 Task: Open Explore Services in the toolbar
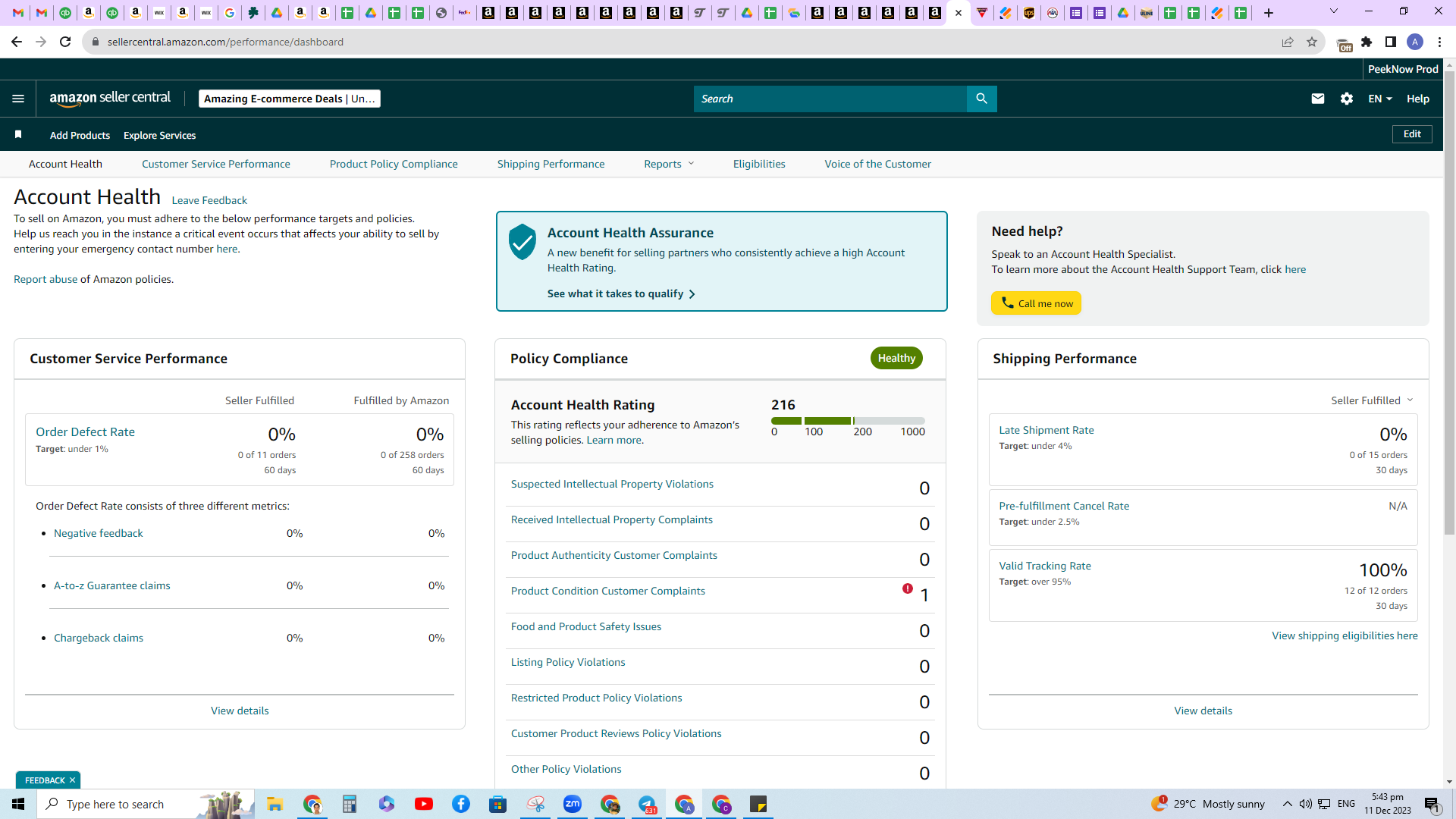click(159, 135)
